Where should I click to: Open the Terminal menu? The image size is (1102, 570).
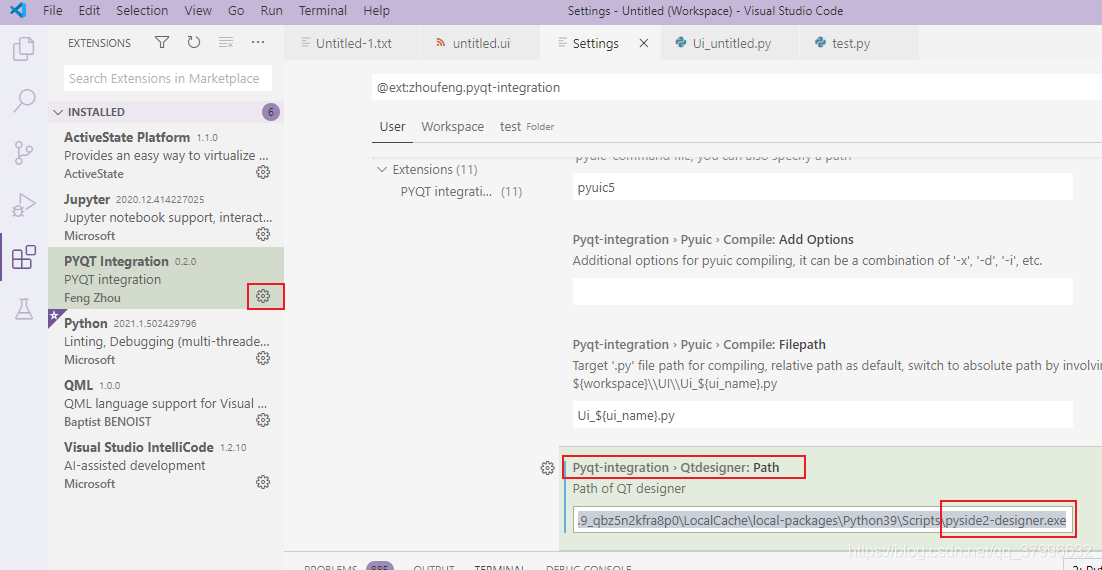pyautogui.click(x=323, y=11)
